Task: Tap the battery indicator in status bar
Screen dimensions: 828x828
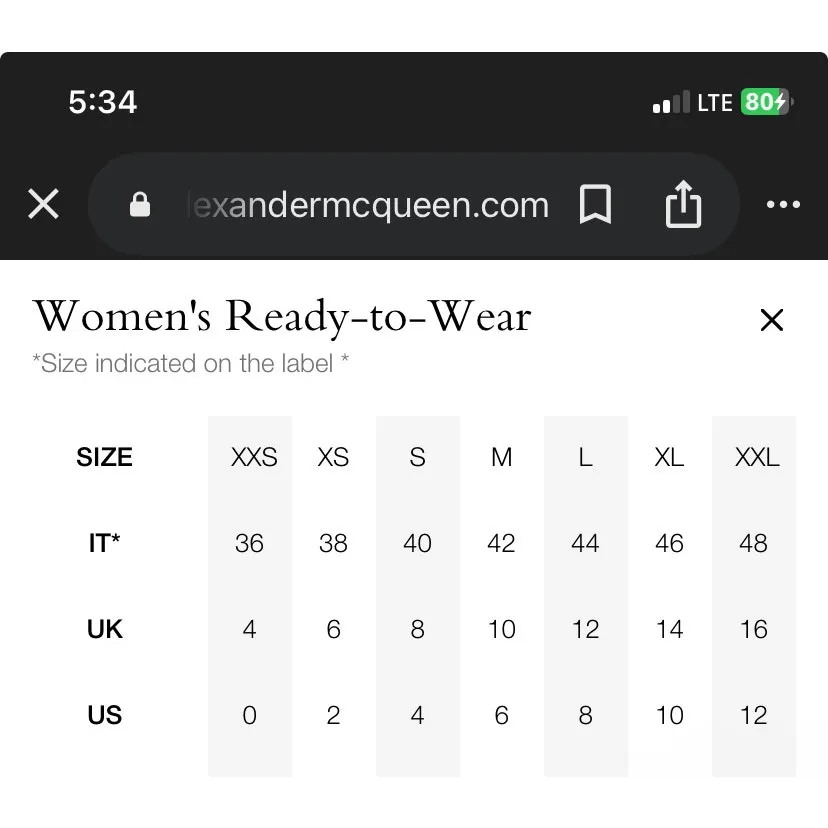Action: (x=767, y=102)
